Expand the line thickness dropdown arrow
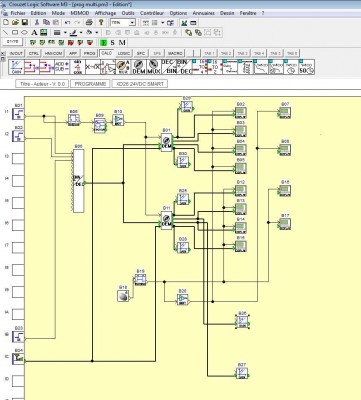361x400 pixels. 65,33
